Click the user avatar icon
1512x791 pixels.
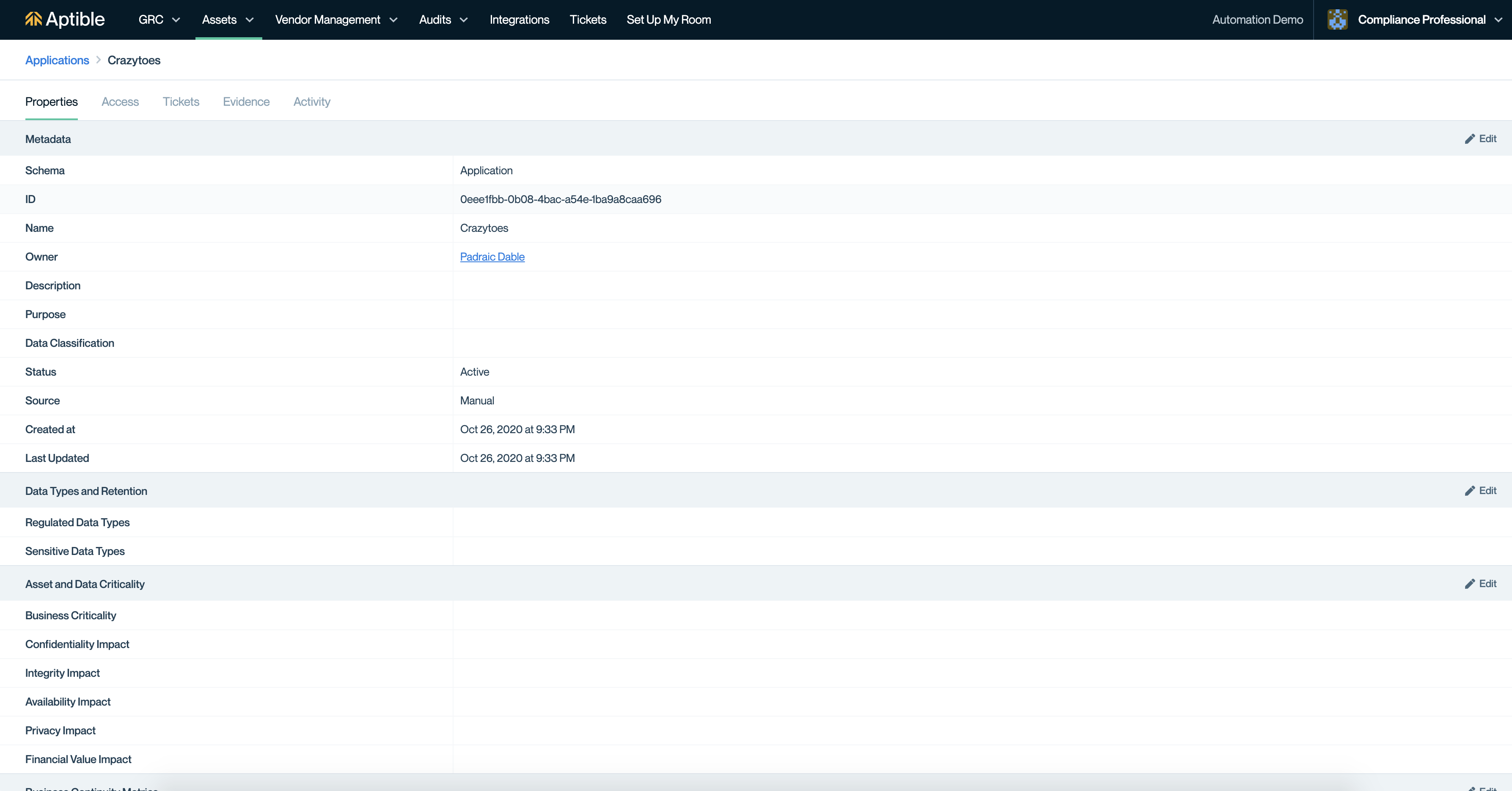coord(1337,19)
